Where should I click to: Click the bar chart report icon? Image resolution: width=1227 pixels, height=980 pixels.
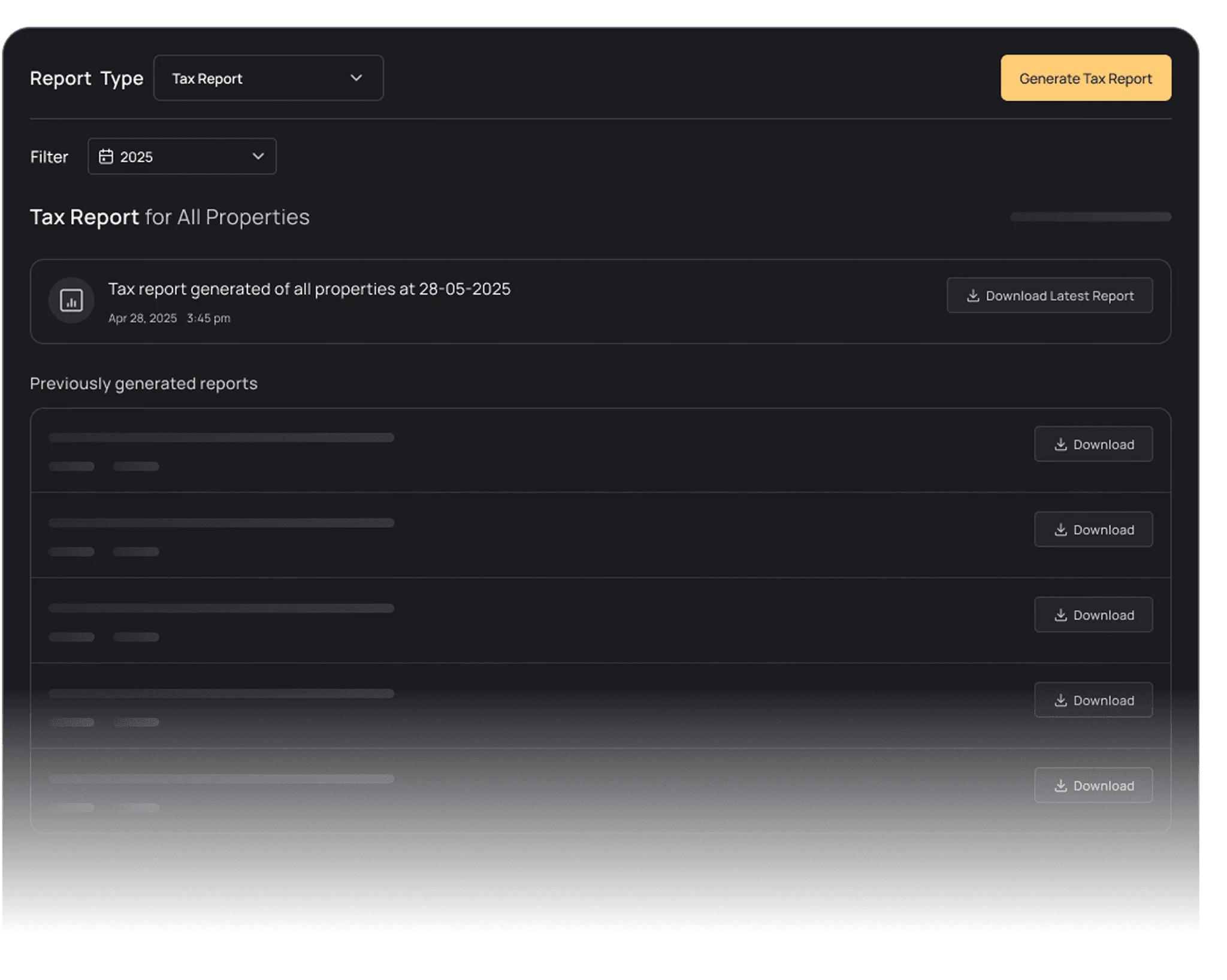(x=71, y=300)
